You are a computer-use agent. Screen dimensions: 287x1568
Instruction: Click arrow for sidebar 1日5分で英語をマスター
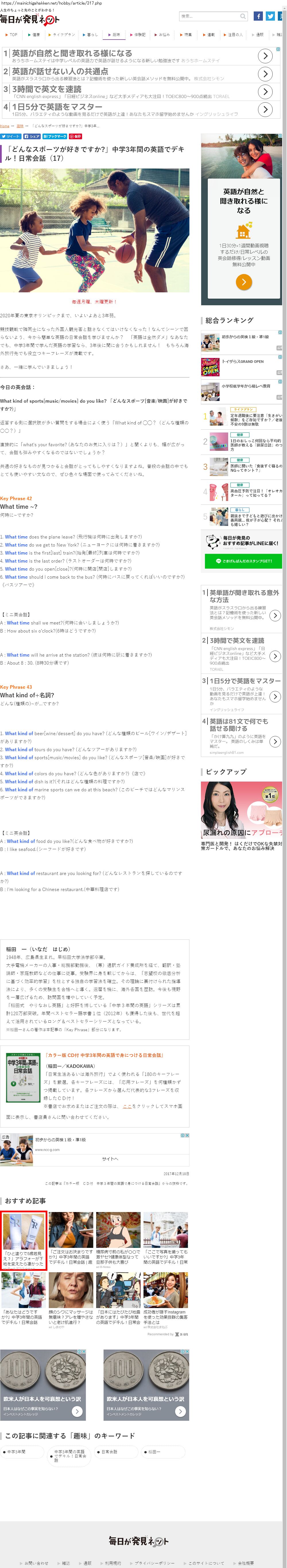pos(276,696)
